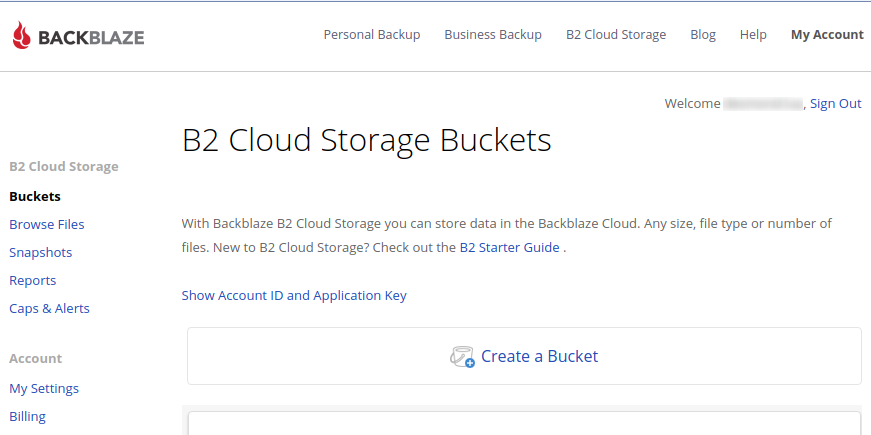Click My Account in the header
Screen dimensions: 871x435
pyautogui.click(x=826, y=34)
